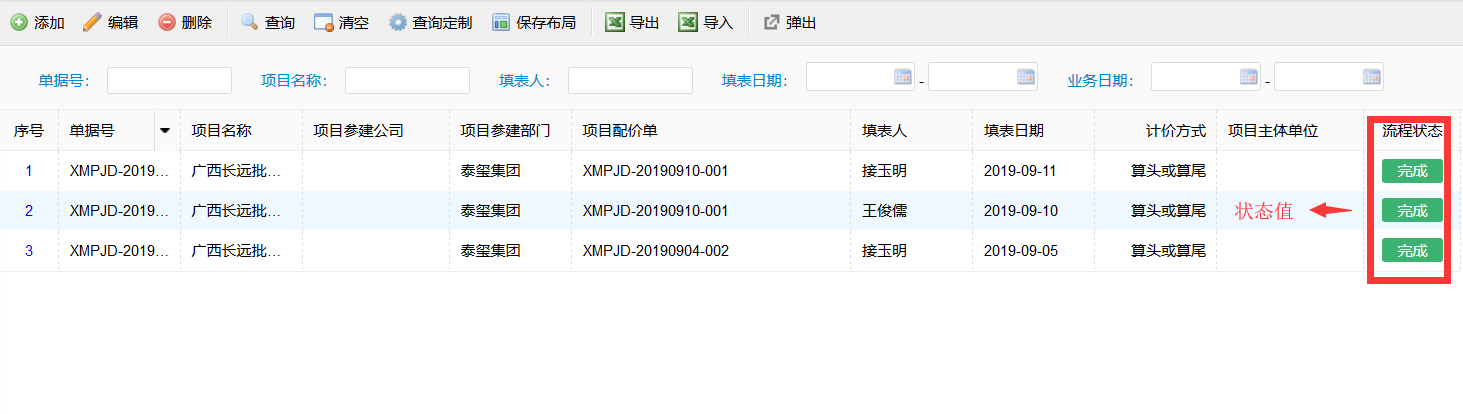Click the 保存布局 save layout icon
1463x414 pixels.
(x=501, y=22)
